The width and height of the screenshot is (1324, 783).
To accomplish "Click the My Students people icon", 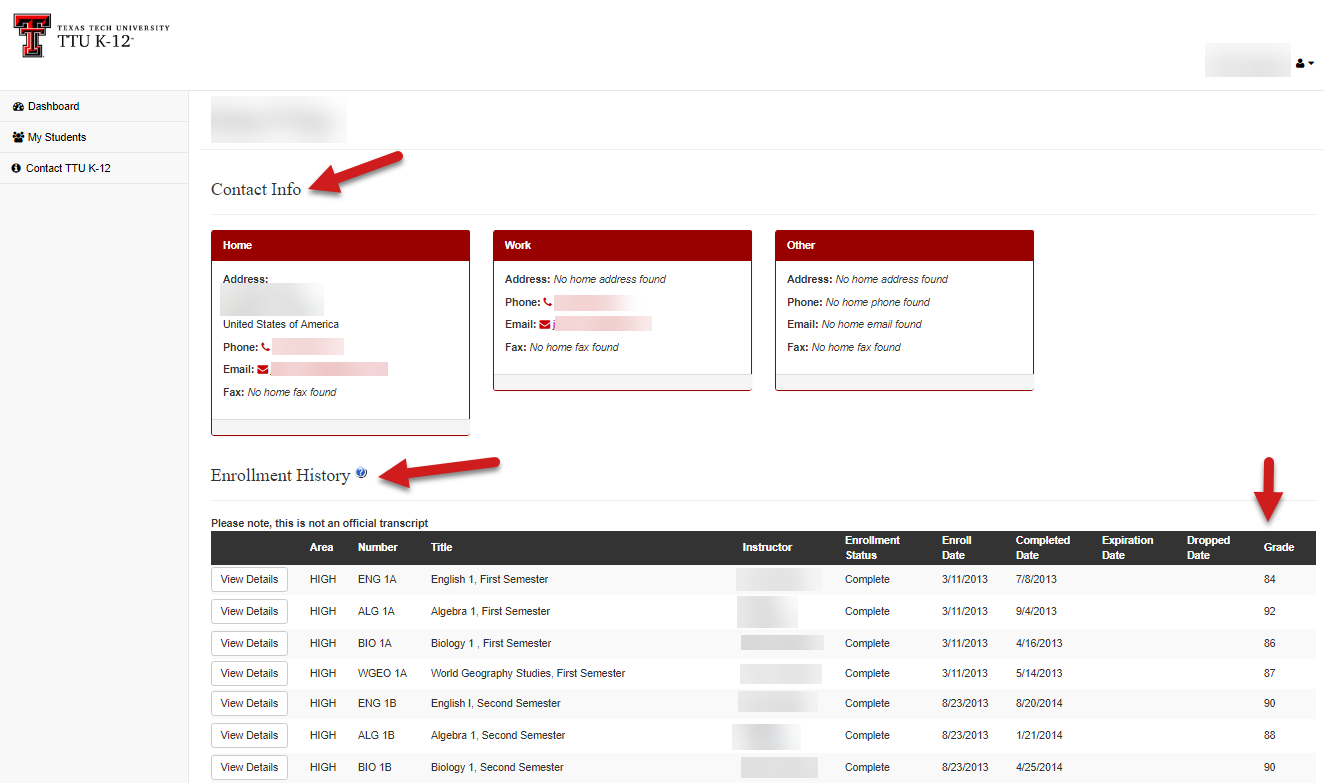I will (x=18, y=137).
